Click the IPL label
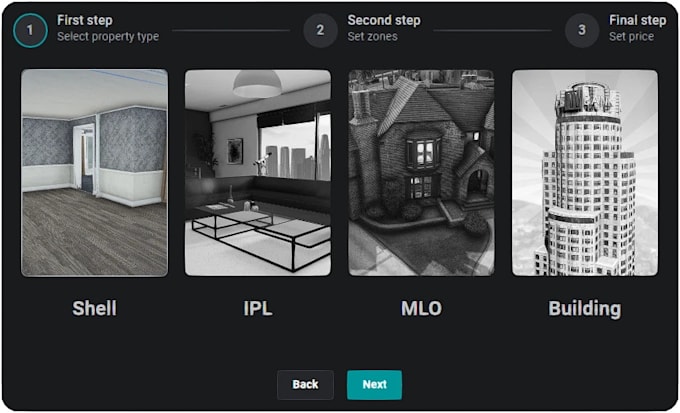This screenshot has height=413, width=680. [x=258, y=308]
